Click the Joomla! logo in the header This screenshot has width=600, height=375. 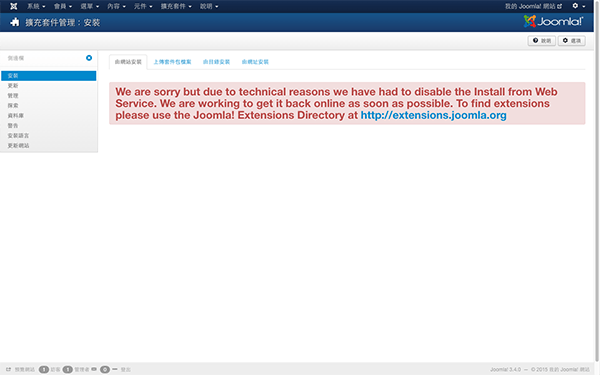click(553, 21)
